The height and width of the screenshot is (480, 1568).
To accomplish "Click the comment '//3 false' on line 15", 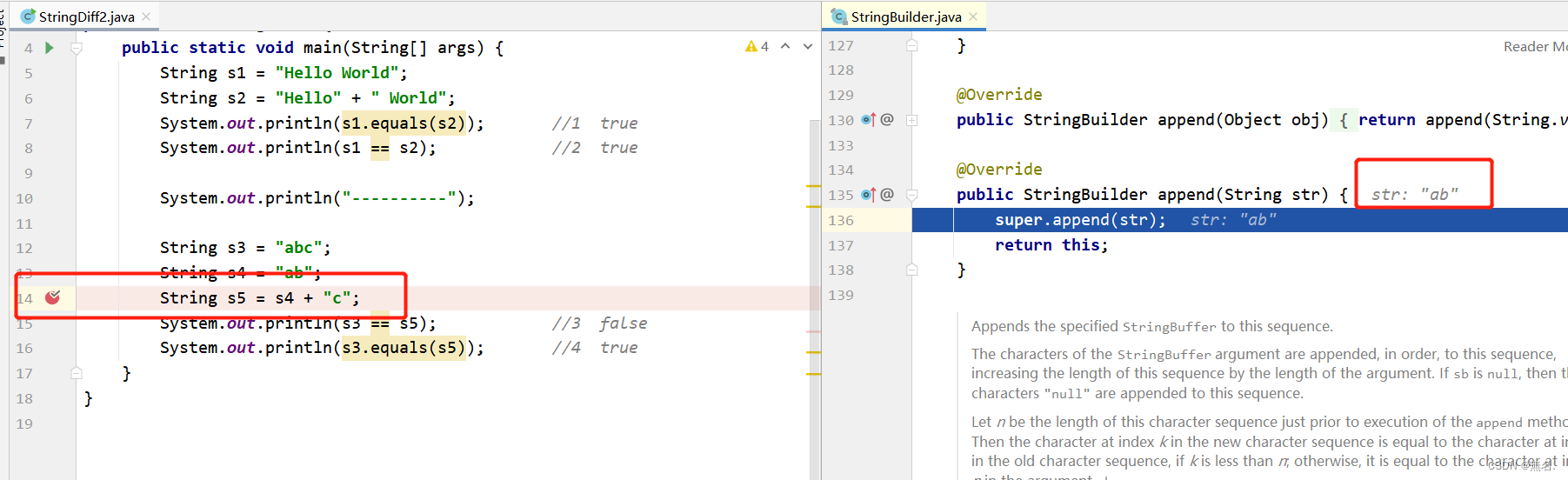I will pyautogui.click(x=599, y=323).
